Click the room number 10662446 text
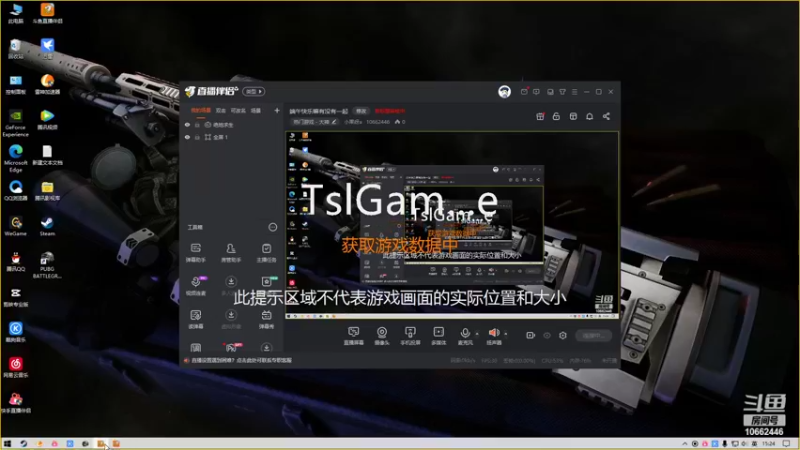Image resolution: width=800 pixels, height=450 pixels. click(x=378, y=122)
